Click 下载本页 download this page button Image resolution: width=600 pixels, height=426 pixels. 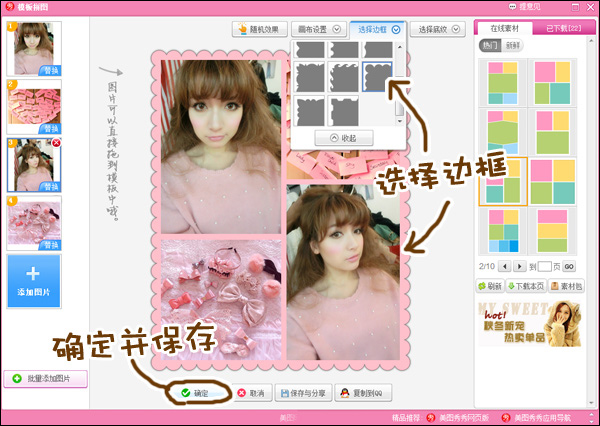click(x=525, y=287)
